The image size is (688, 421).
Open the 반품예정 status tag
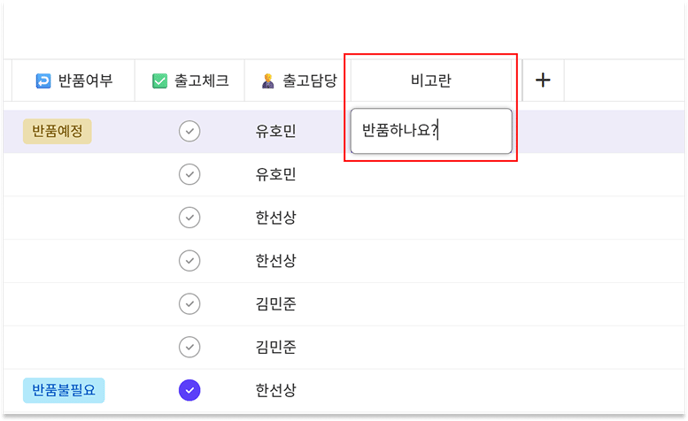[57, 131]
